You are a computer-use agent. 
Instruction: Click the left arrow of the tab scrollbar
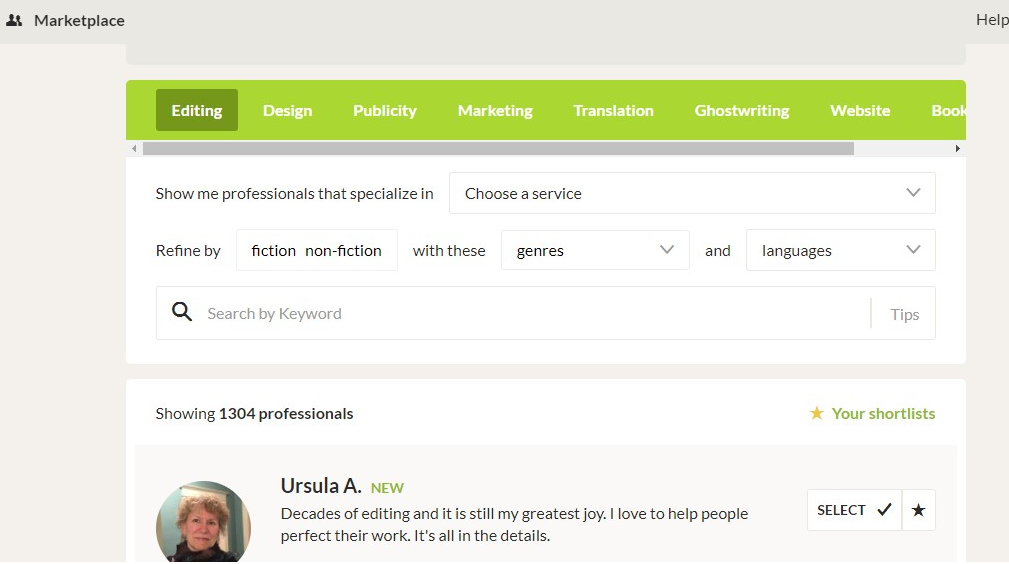(x=134, y=149)
